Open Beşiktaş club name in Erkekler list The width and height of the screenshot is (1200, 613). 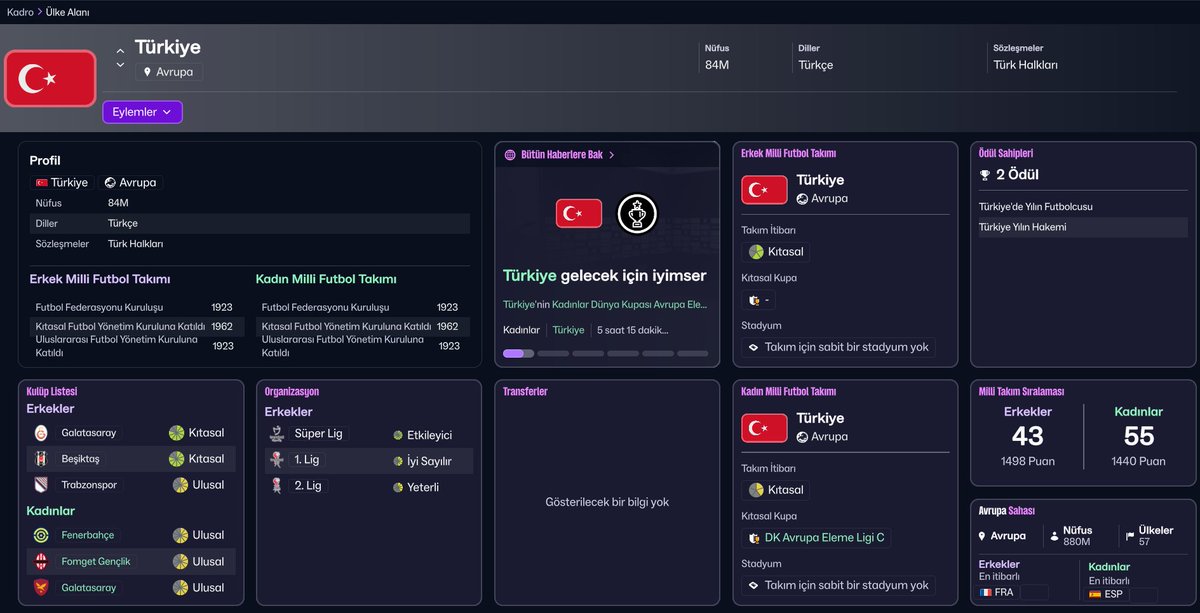(x=81, y=459)
